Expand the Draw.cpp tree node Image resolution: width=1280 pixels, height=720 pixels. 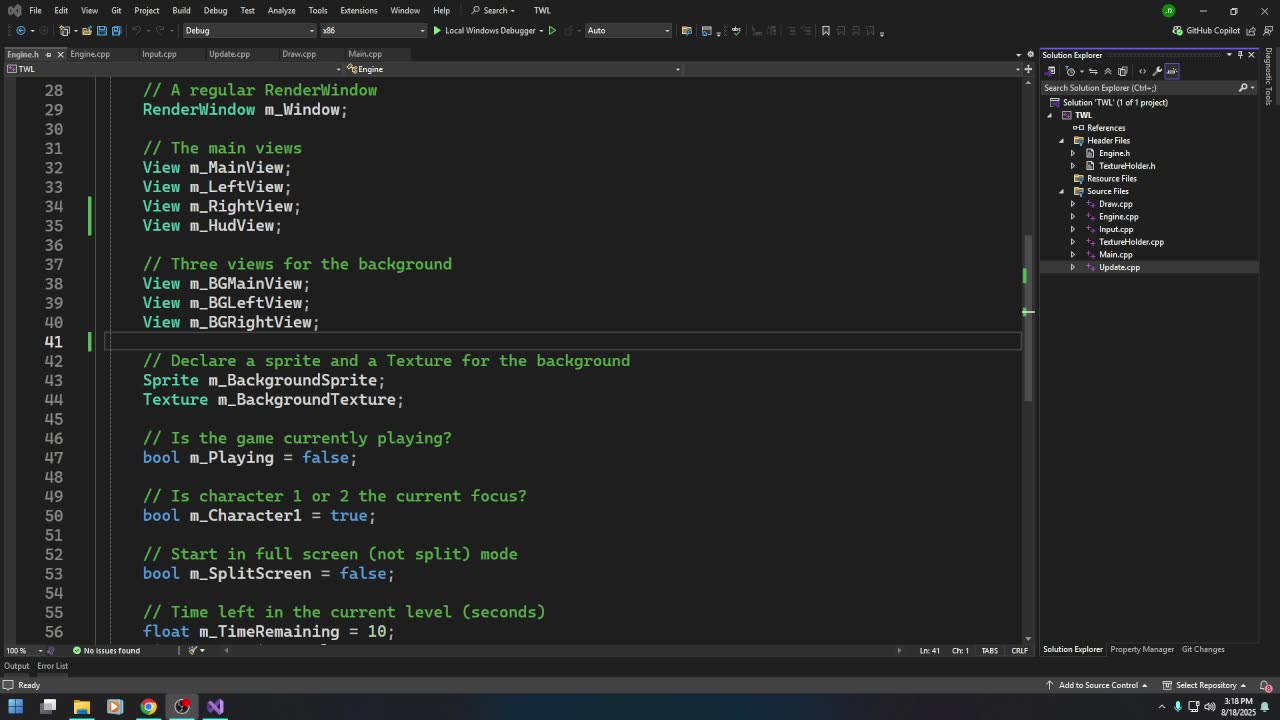pyautogui.click(x=1073, y=204)
